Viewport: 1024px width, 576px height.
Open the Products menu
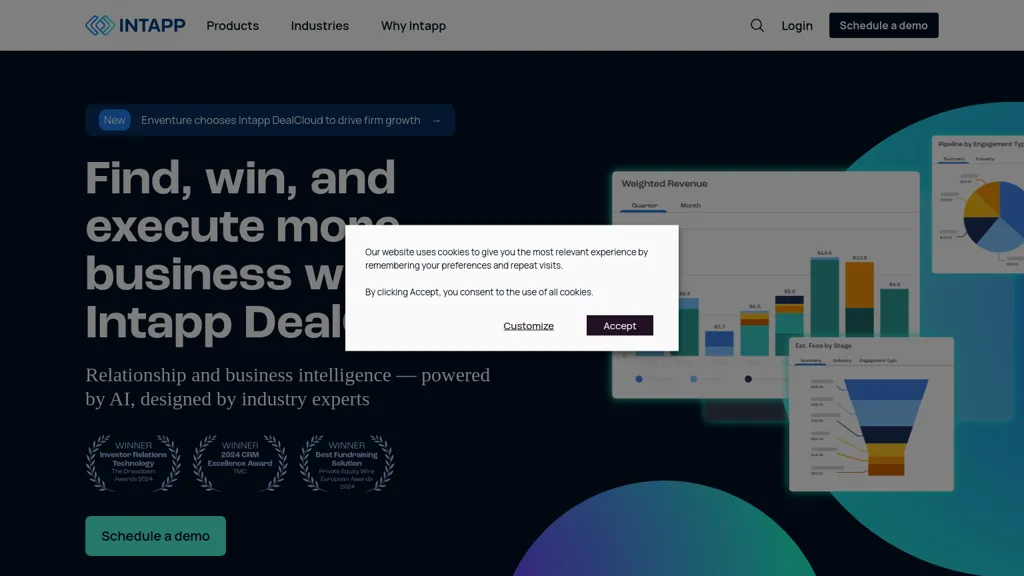point(232,25)
